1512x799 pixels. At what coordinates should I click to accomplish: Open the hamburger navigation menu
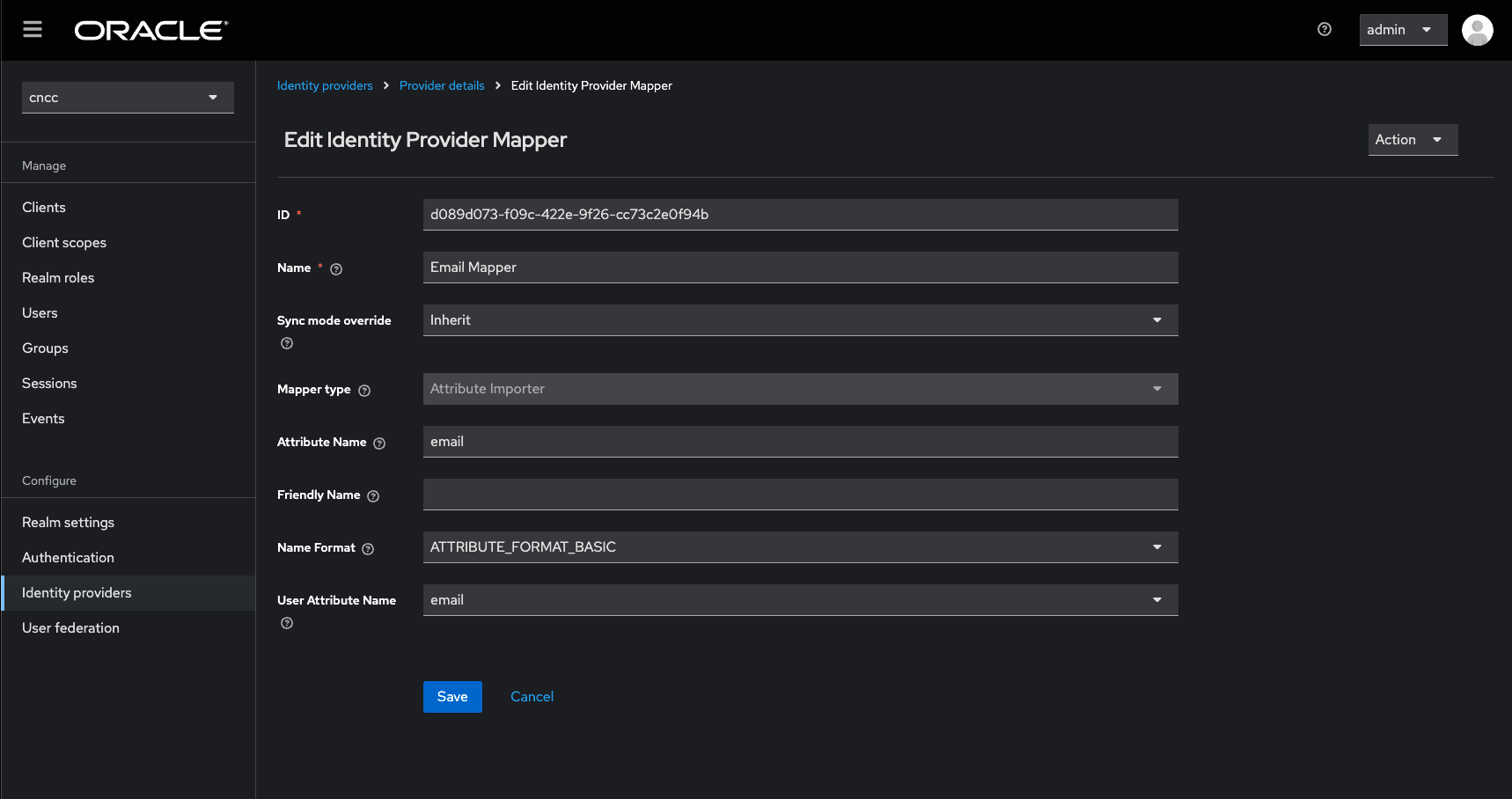click(x=33, y=29)
